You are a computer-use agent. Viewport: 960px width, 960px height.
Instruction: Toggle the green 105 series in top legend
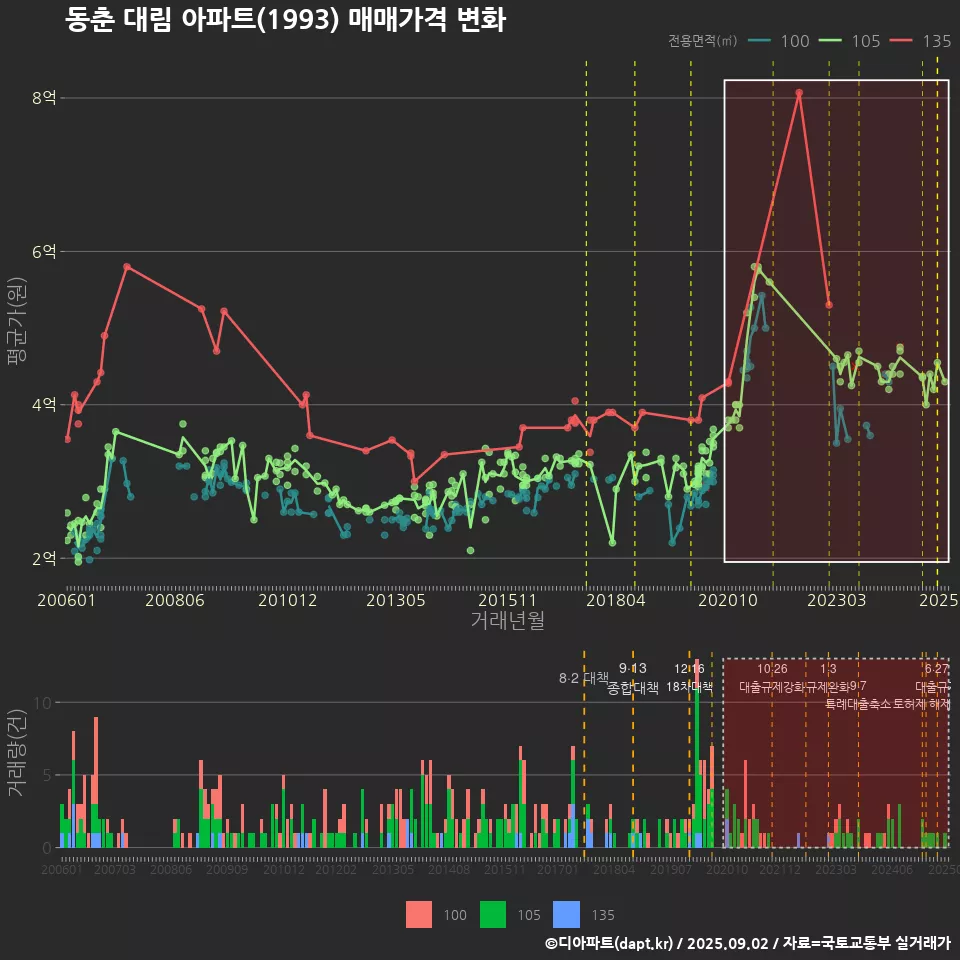831,41
